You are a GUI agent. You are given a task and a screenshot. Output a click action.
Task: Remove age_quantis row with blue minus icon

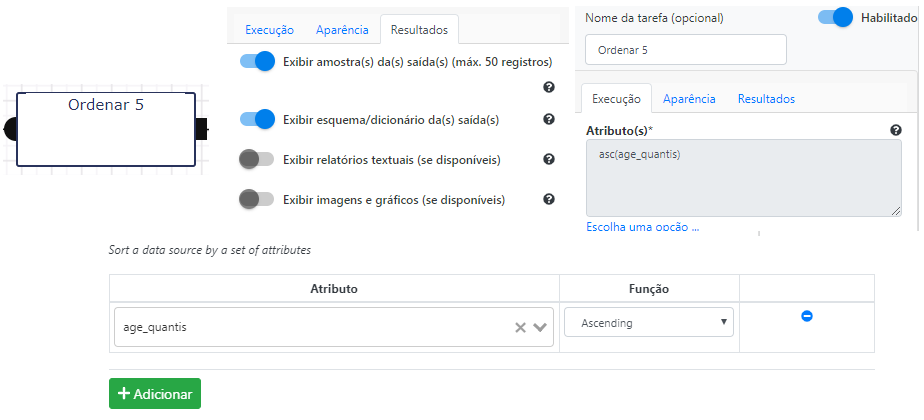pyautogui.click(x=807, y=316)
